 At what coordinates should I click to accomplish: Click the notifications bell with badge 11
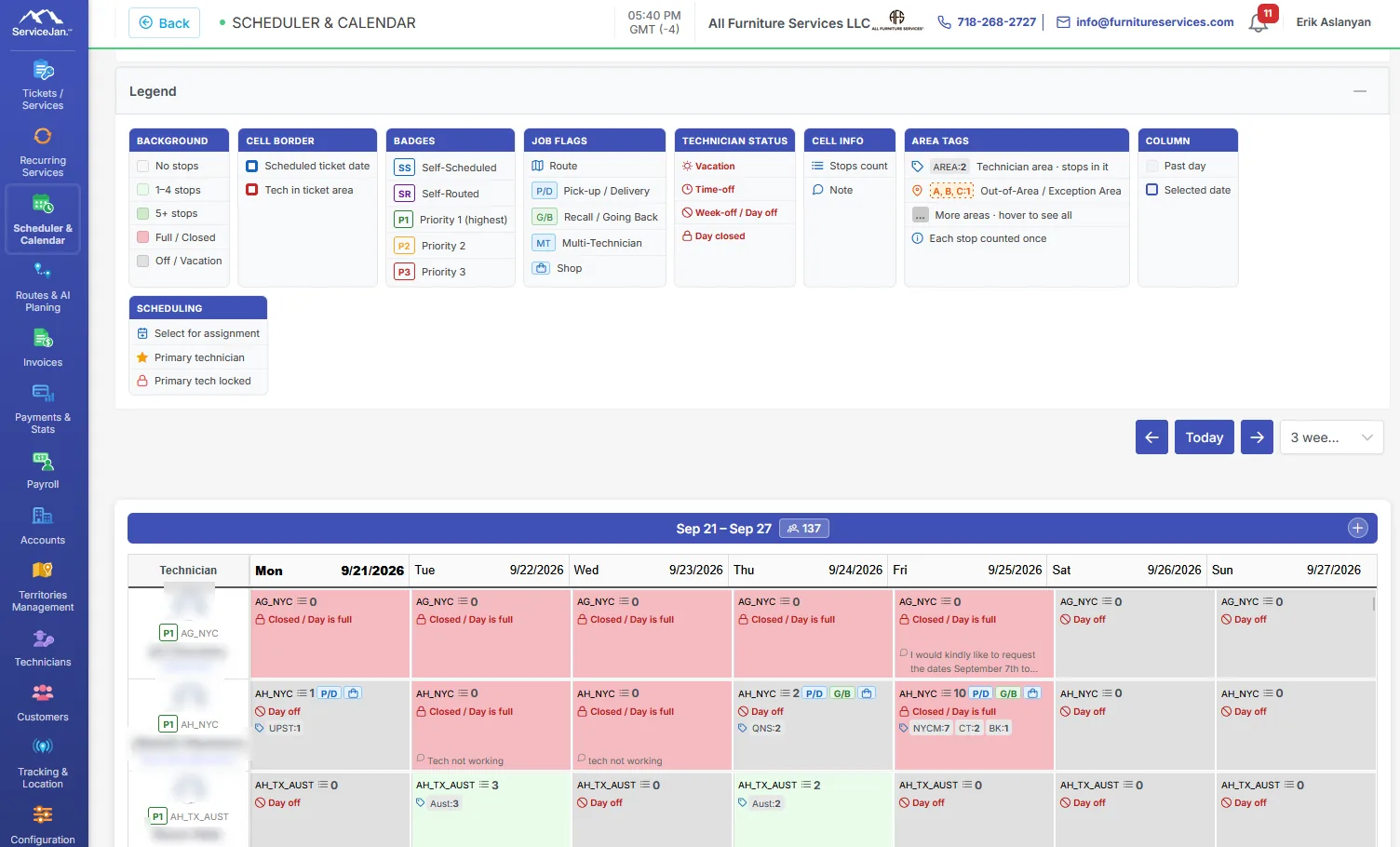tap(1259, 22)
